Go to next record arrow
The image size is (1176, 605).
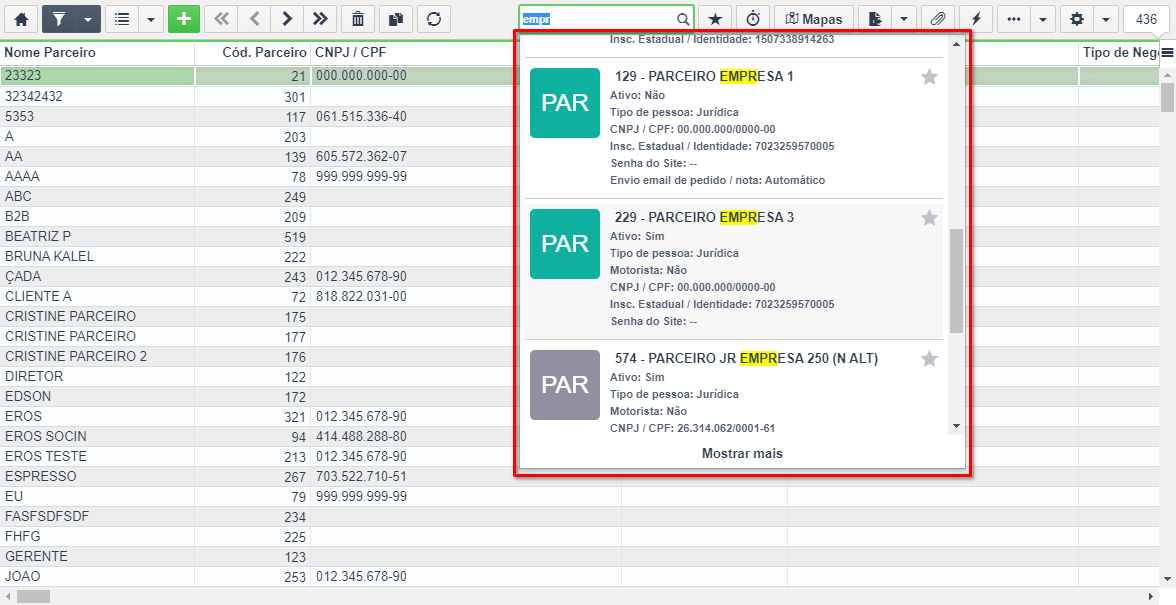[287, 19]
